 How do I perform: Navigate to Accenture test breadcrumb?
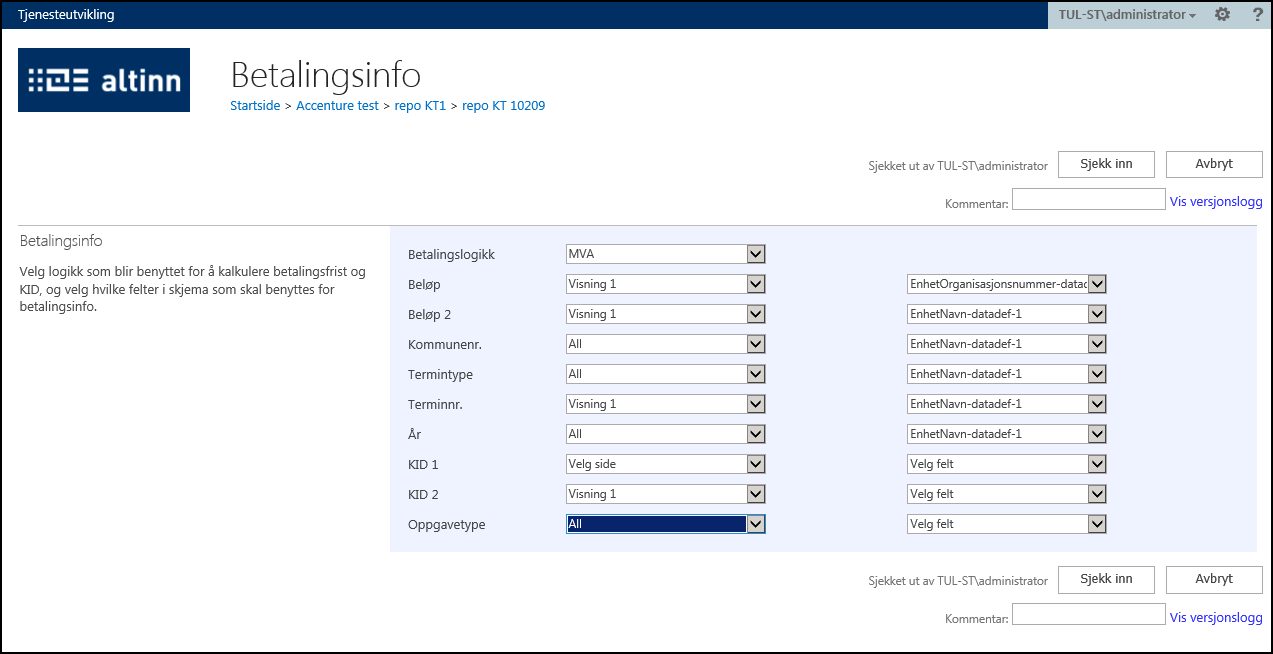337,105
